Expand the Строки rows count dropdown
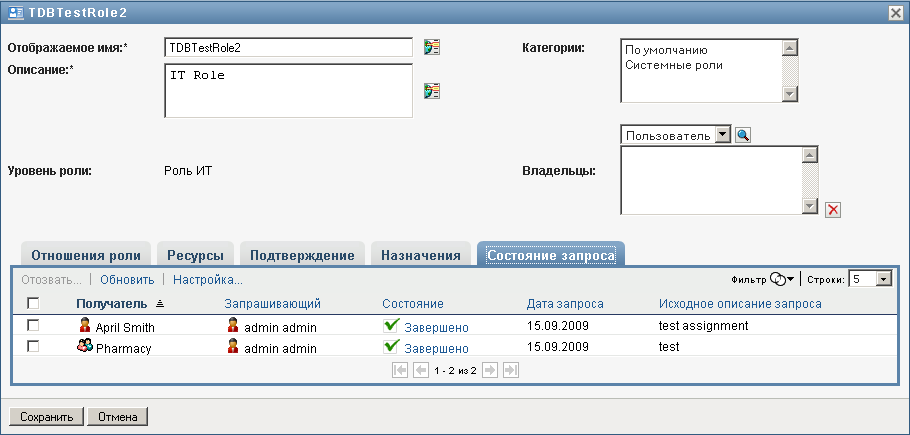The height and width of the screenshot is (435, 910). pos(883,280)
